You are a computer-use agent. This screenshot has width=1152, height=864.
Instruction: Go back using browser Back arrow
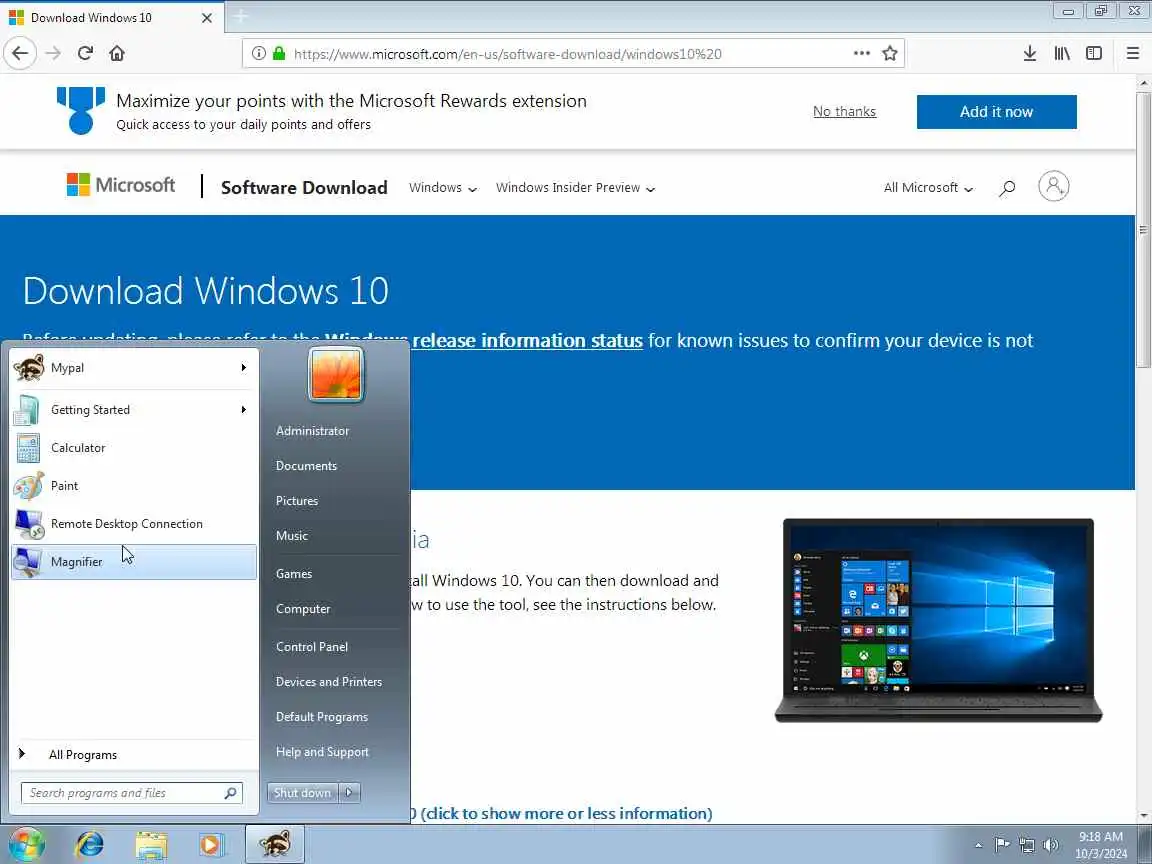coord(20,53)
